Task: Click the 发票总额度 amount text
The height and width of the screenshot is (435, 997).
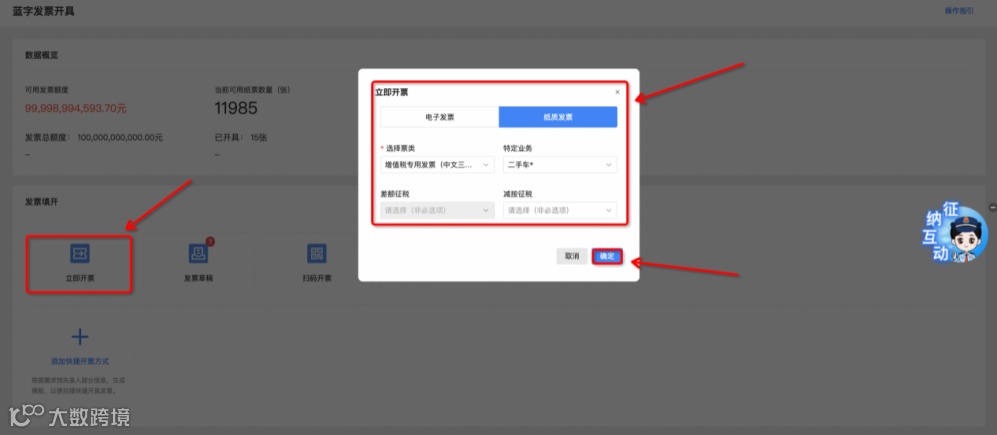Action: (x=93, y=137)
